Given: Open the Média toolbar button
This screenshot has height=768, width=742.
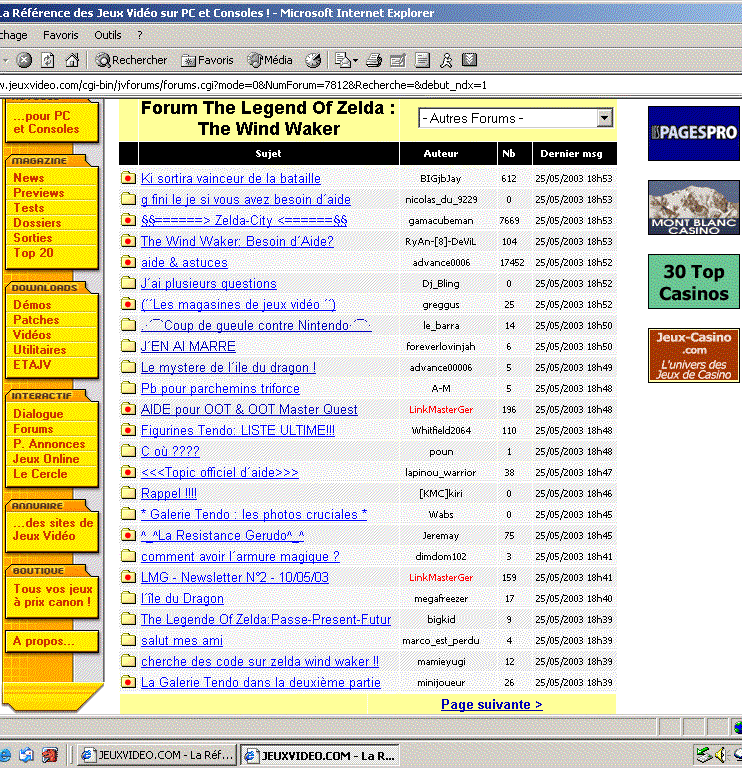Looking at the screenshot, I should [270, 60].
